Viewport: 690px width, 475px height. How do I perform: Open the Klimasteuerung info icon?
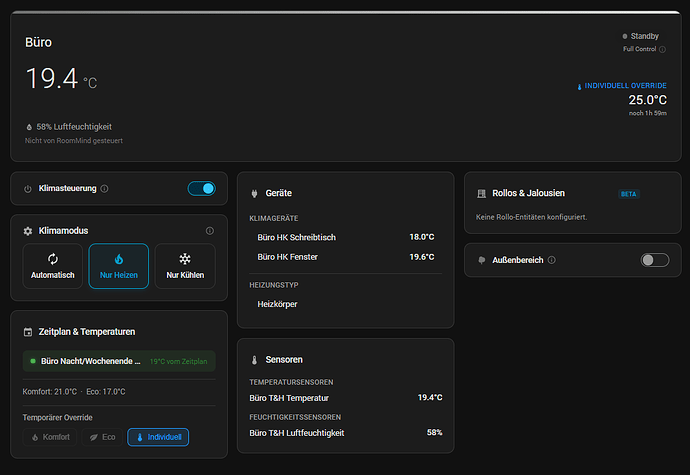(104, 188)
